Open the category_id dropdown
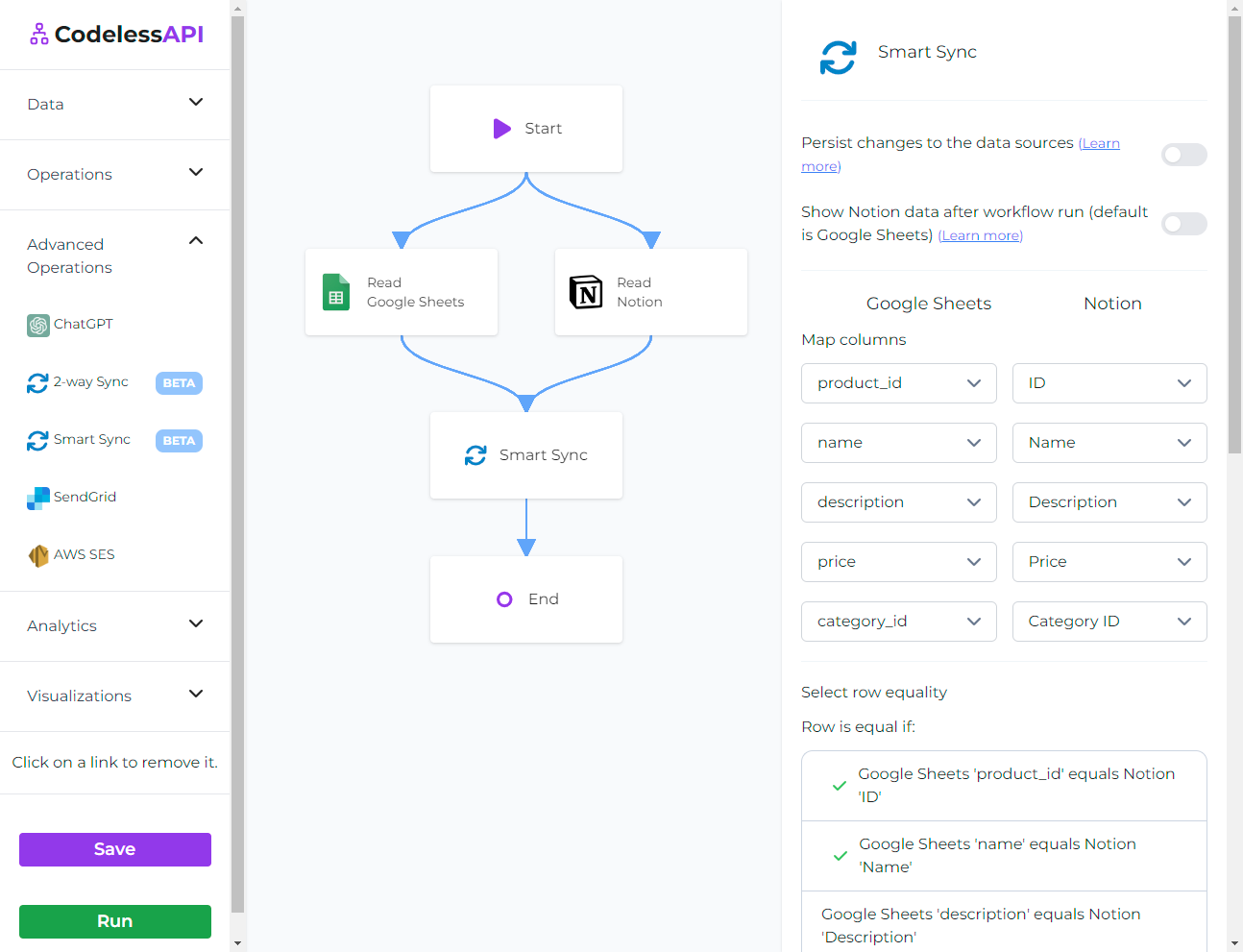This screenshot has width=1243, height=952. click(899, 622)
